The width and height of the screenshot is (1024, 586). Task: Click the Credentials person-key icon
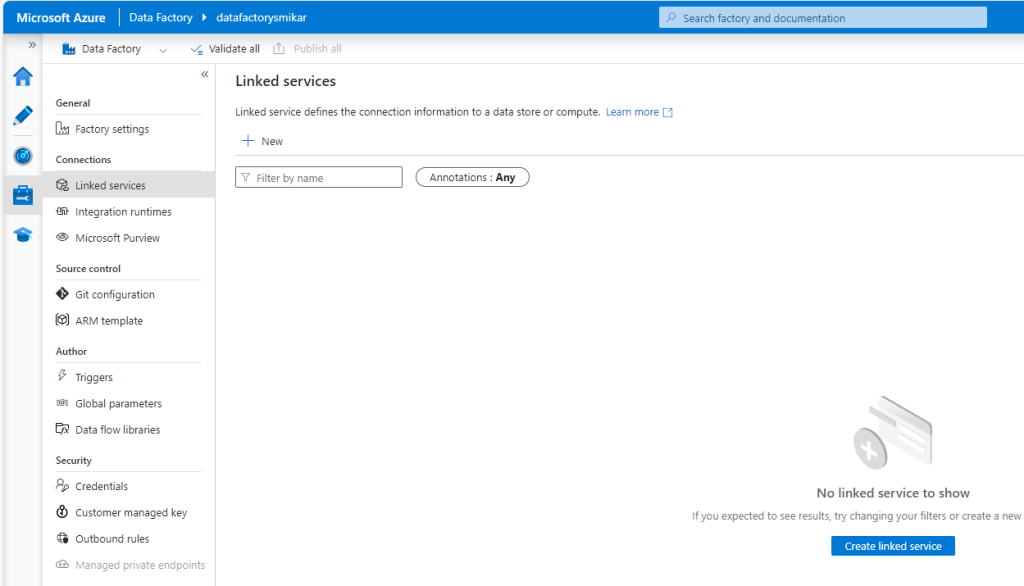62,485
